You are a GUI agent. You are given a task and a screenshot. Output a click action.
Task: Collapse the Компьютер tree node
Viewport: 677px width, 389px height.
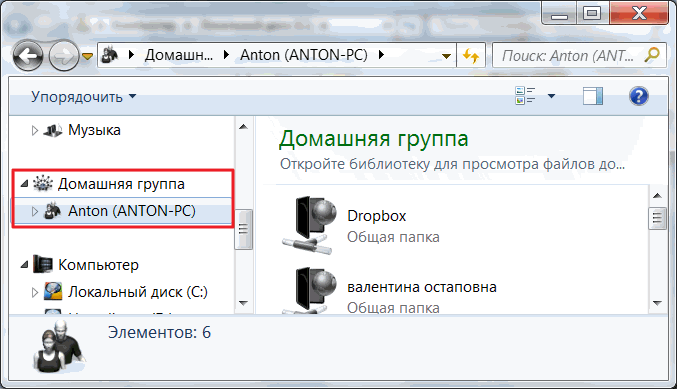click(x=24, y=265)
